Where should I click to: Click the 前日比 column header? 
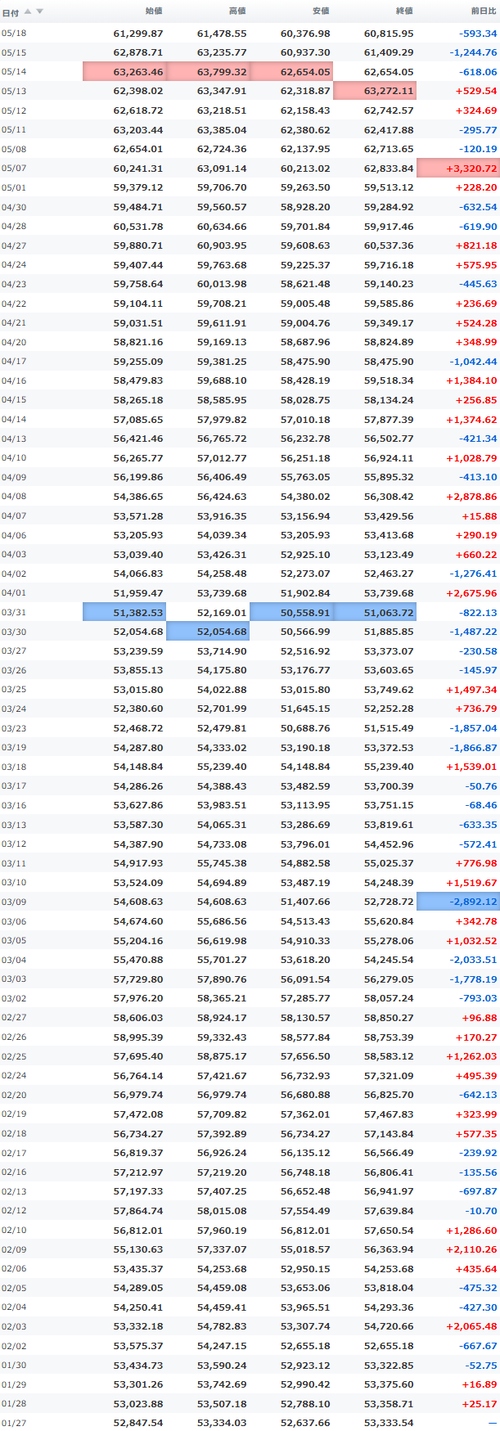point(483,11)
